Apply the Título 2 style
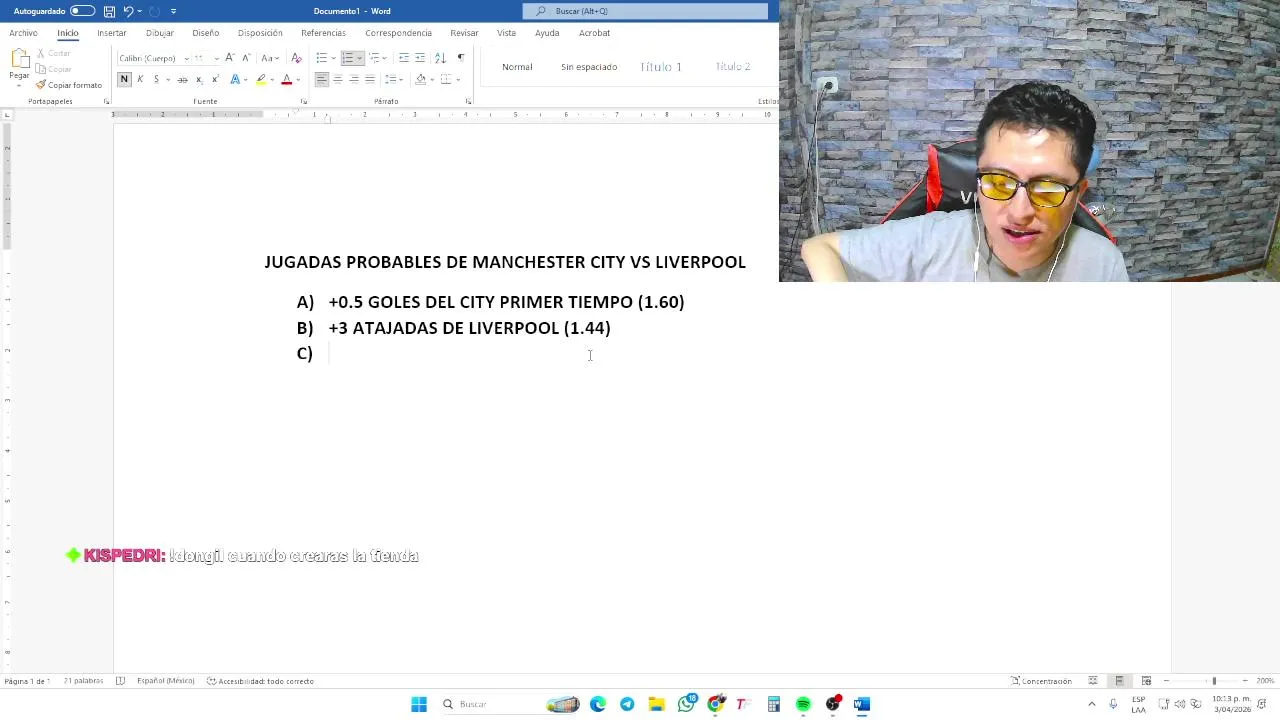 (733, 67)
